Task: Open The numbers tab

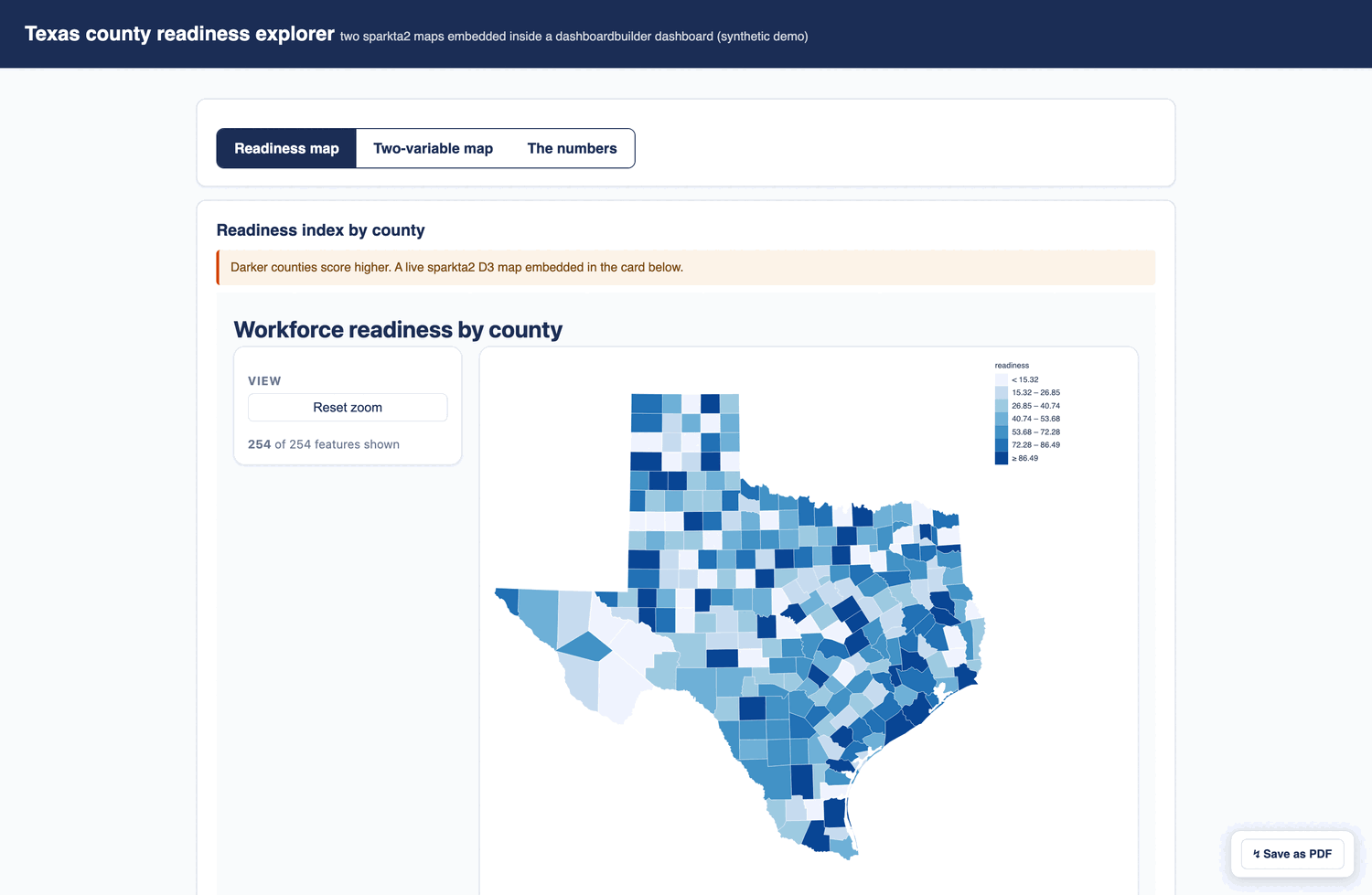Action: [x=572, y=148]
